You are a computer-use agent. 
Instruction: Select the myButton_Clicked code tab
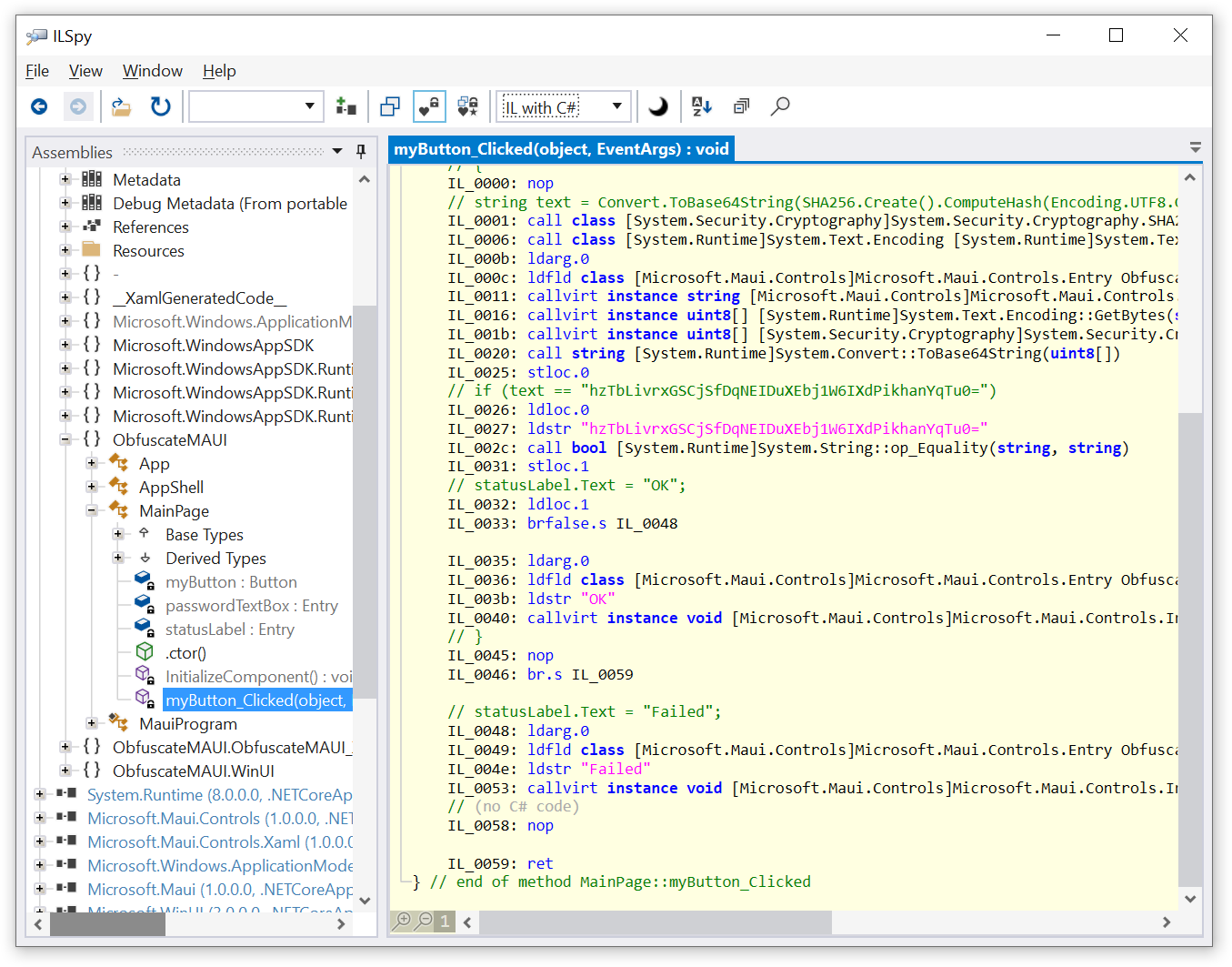coord(561,148)
